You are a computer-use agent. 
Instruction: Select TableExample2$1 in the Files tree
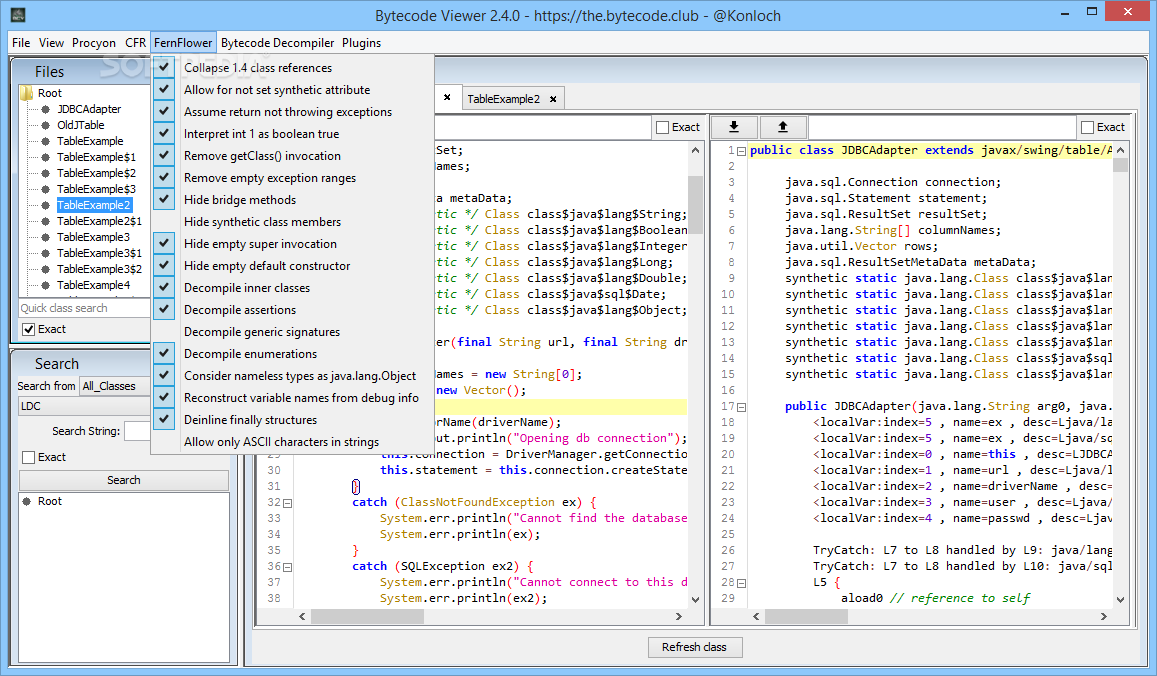point(99,221)
